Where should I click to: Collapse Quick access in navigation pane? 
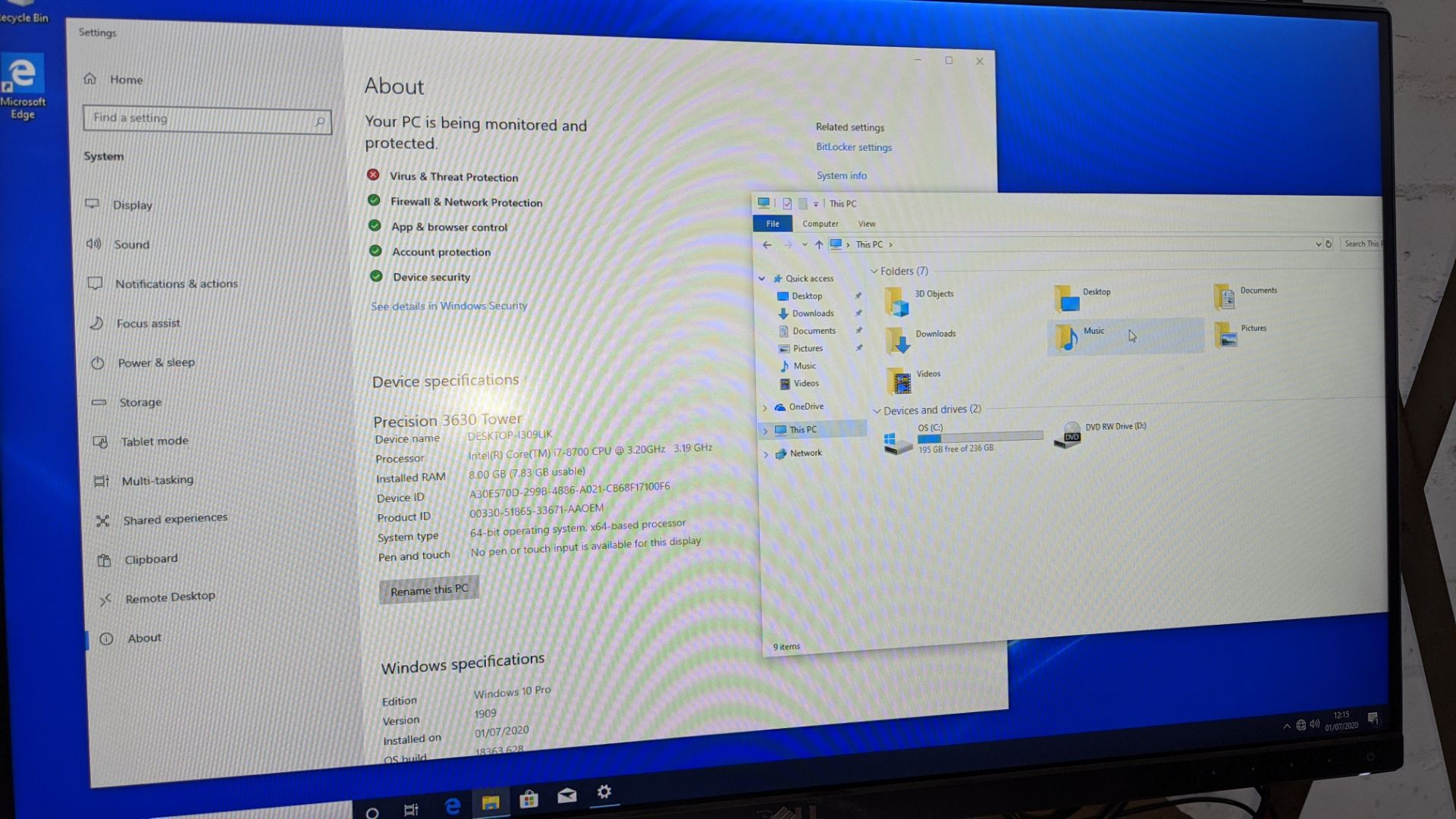[761, 278]
